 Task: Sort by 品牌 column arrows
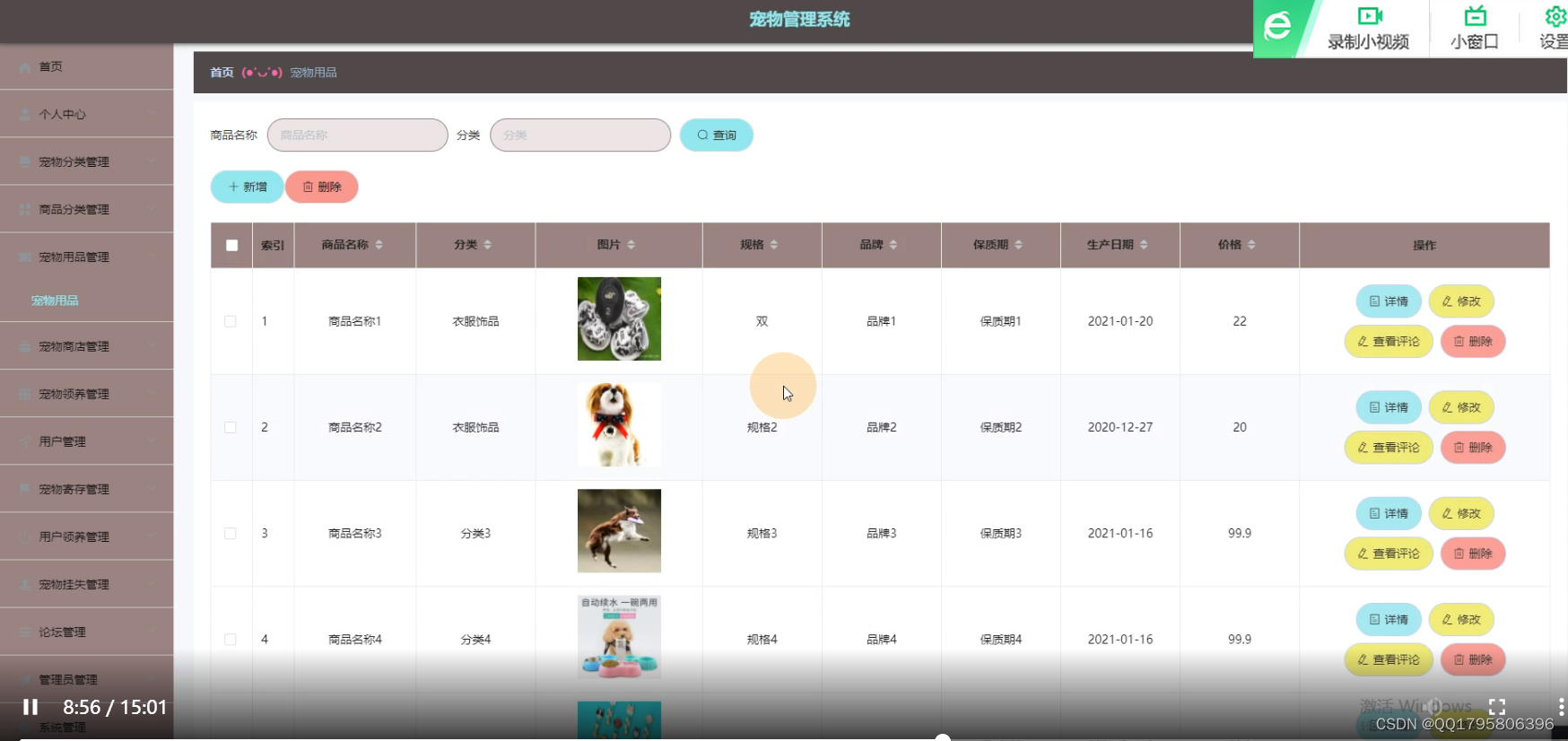pyautogui.click(x=893, y=245)
